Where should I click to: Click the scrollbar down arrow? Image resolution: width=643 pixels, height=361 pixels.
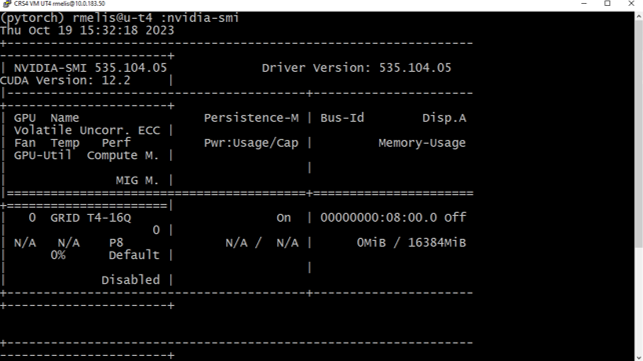point(639,357)
